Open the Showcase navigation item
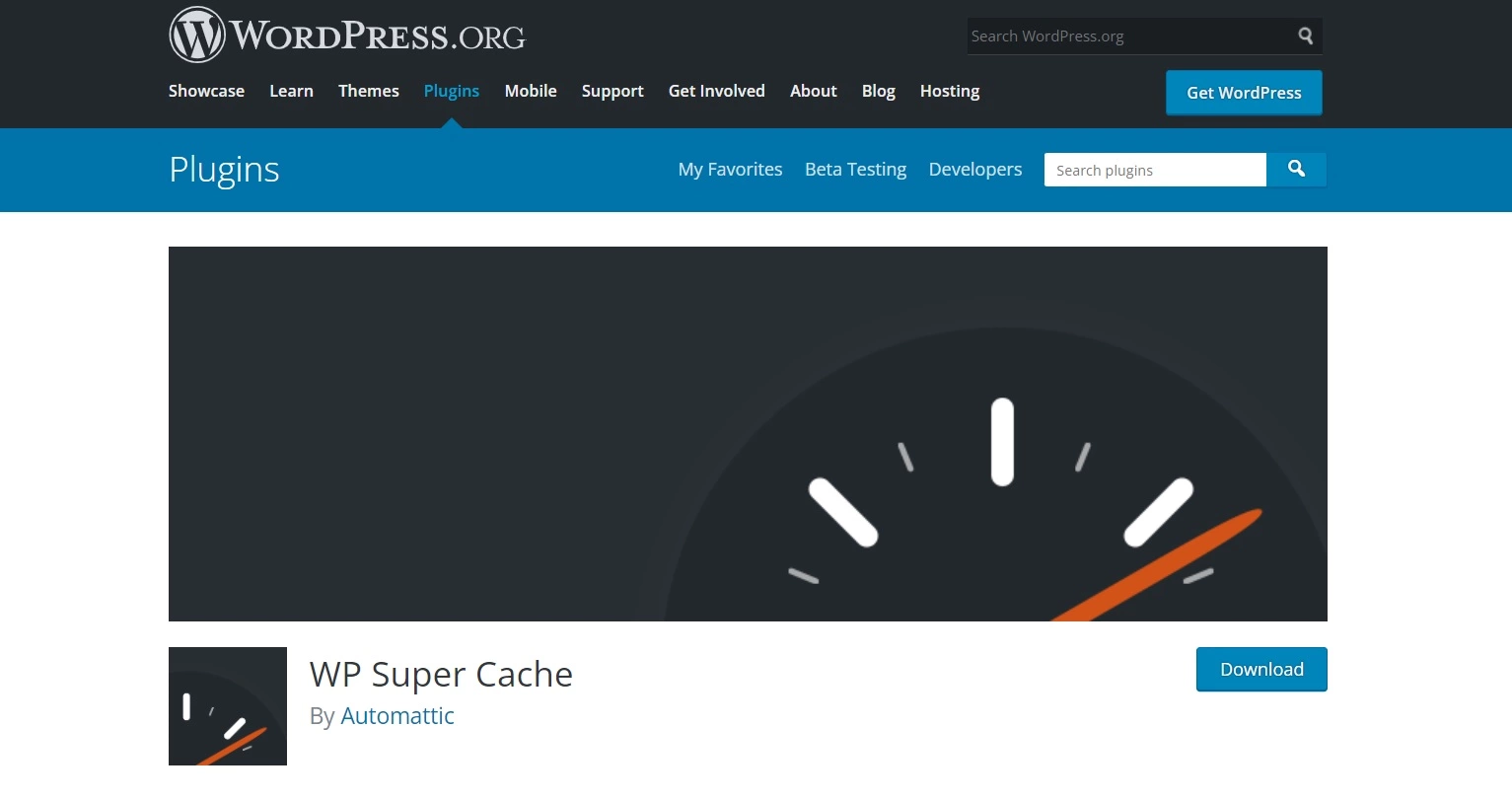This screenshot has height=800, width=1512. click(206, 91)
